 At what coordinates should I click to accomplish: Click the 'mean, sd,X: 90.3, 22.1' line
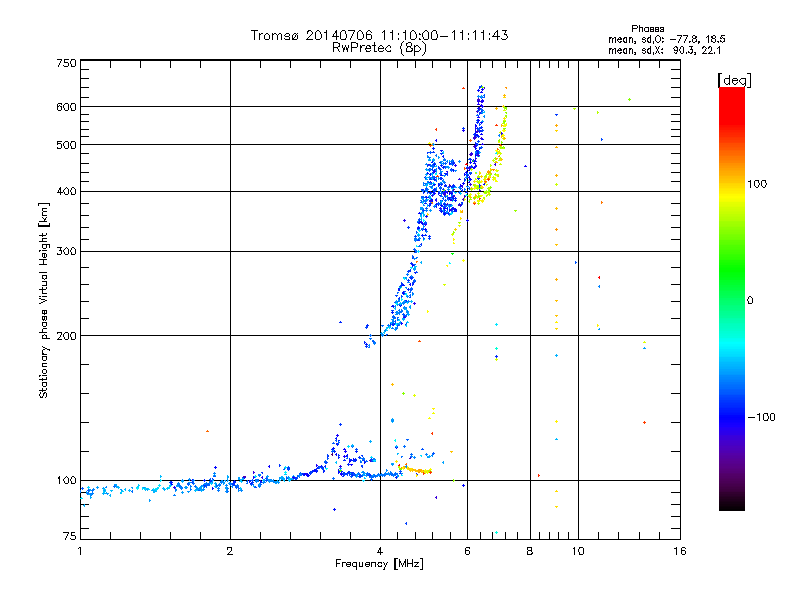click(664, 51)
